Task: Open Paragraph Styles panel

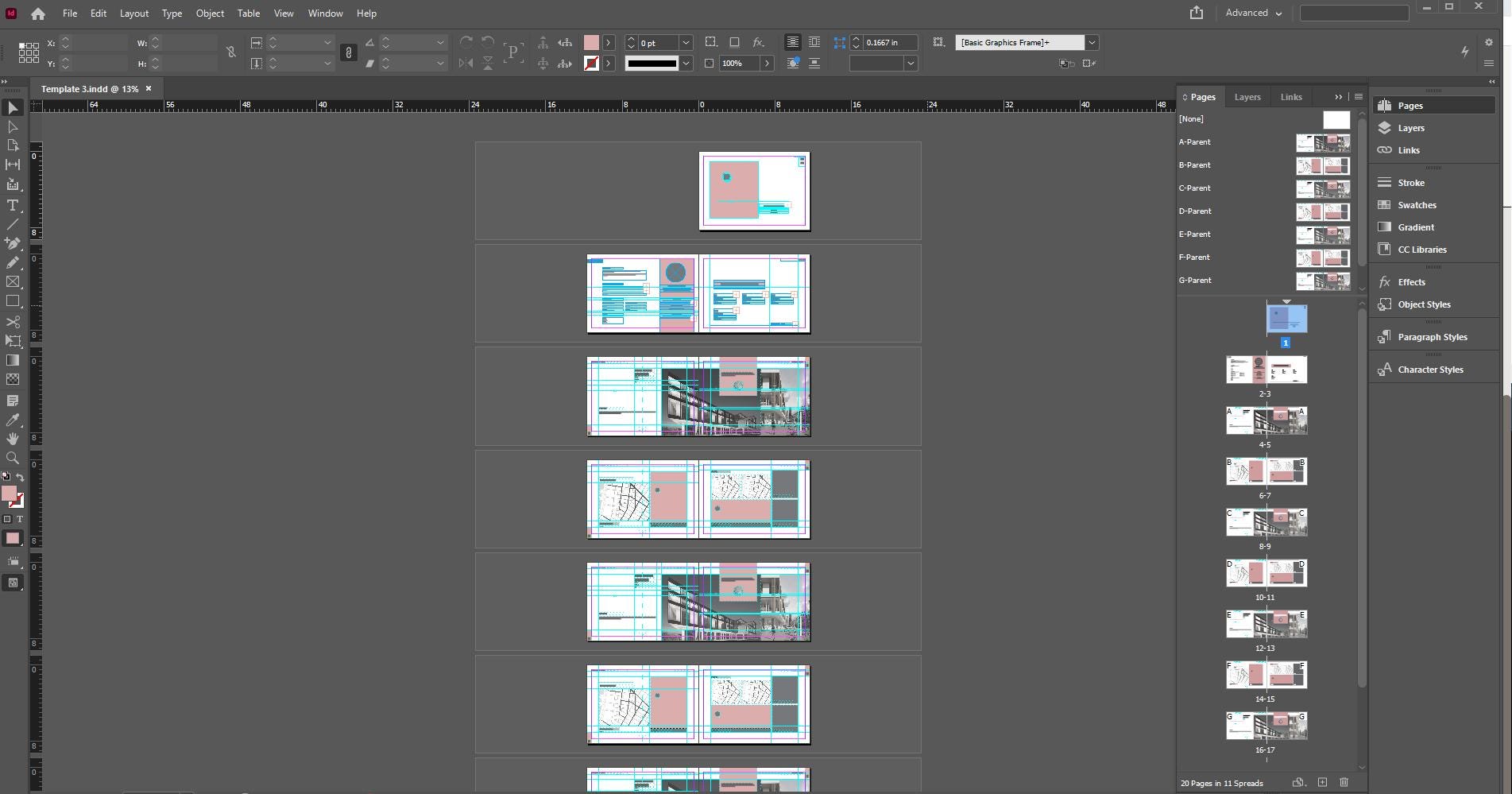Action: 1432,337
